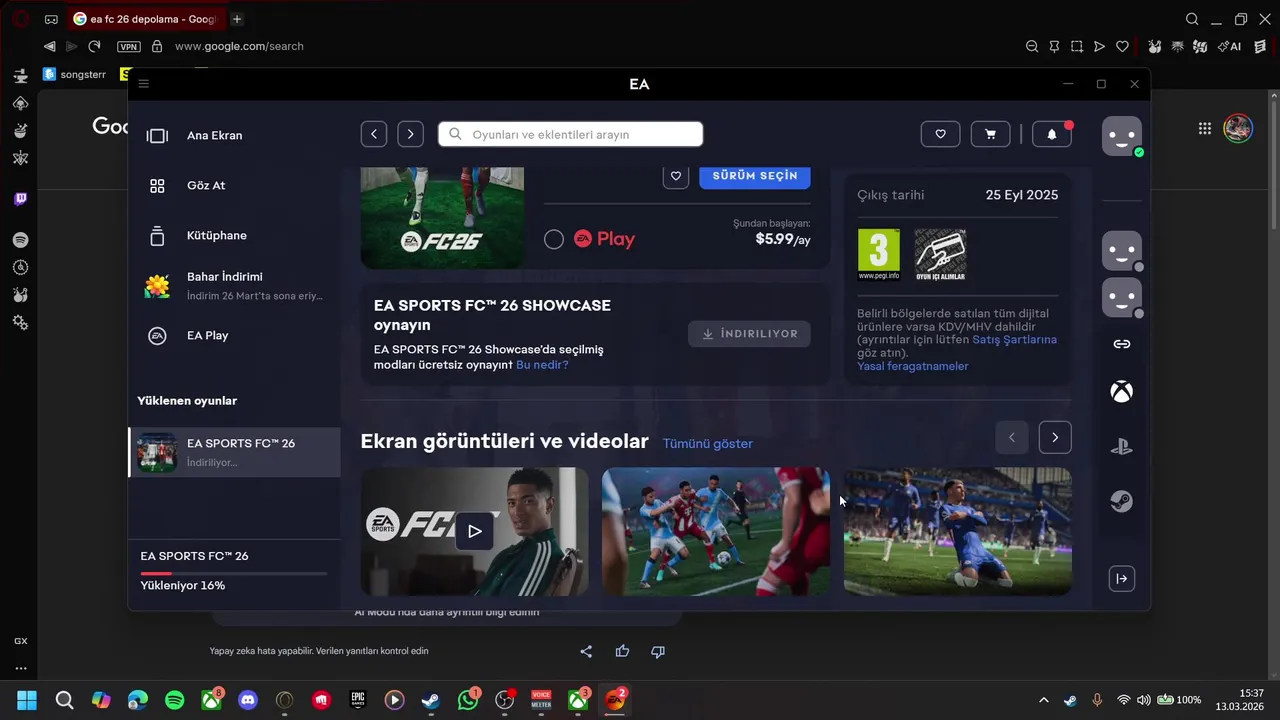This screenshot has width=1280, height=720.
Task: Add FC 26 to wishlist via heart beside Sürüm Seçin
Action: tap(676, 175)
